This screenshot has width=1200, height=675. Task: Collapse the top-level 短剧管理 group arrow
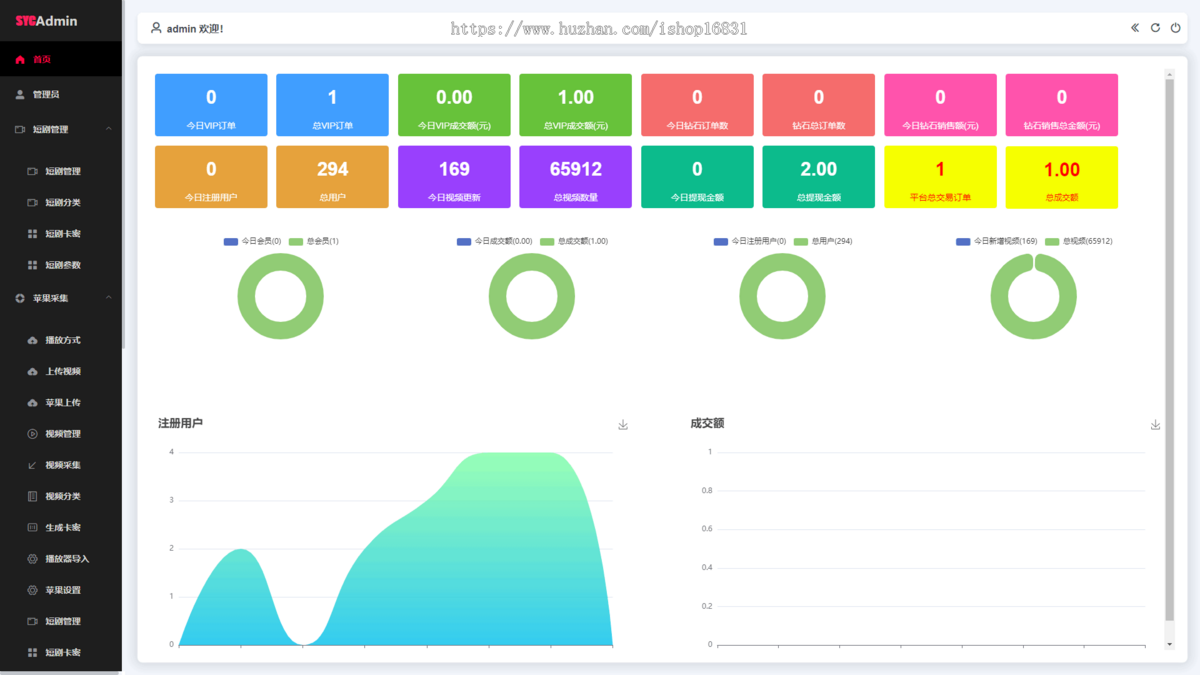109,129
